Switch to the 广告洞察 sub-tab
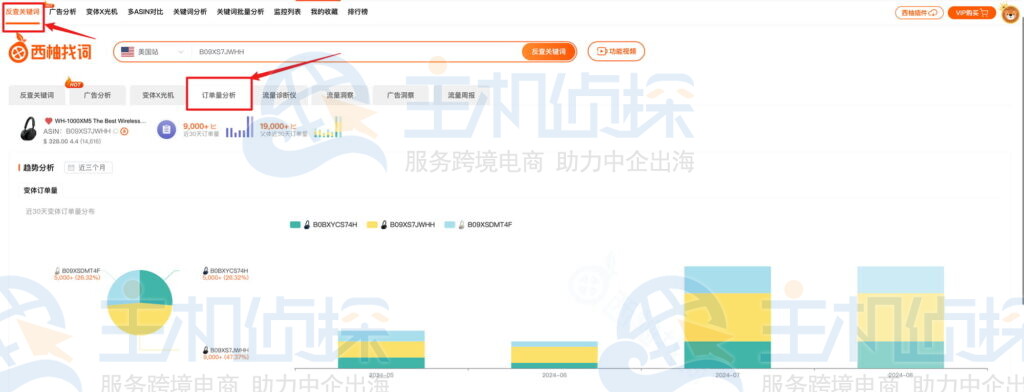The width and height of the screenshot is (1024, 392). pos(400,95)
